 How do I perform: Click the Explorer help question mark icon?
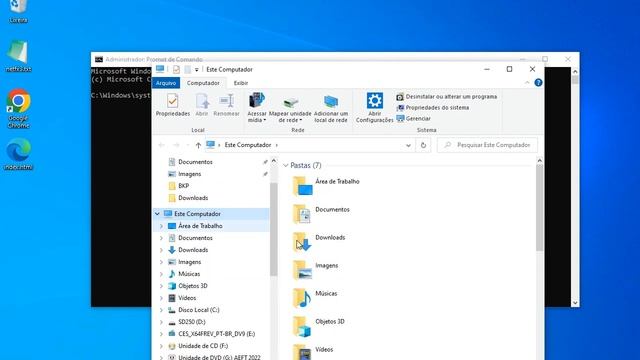[538, 82]
